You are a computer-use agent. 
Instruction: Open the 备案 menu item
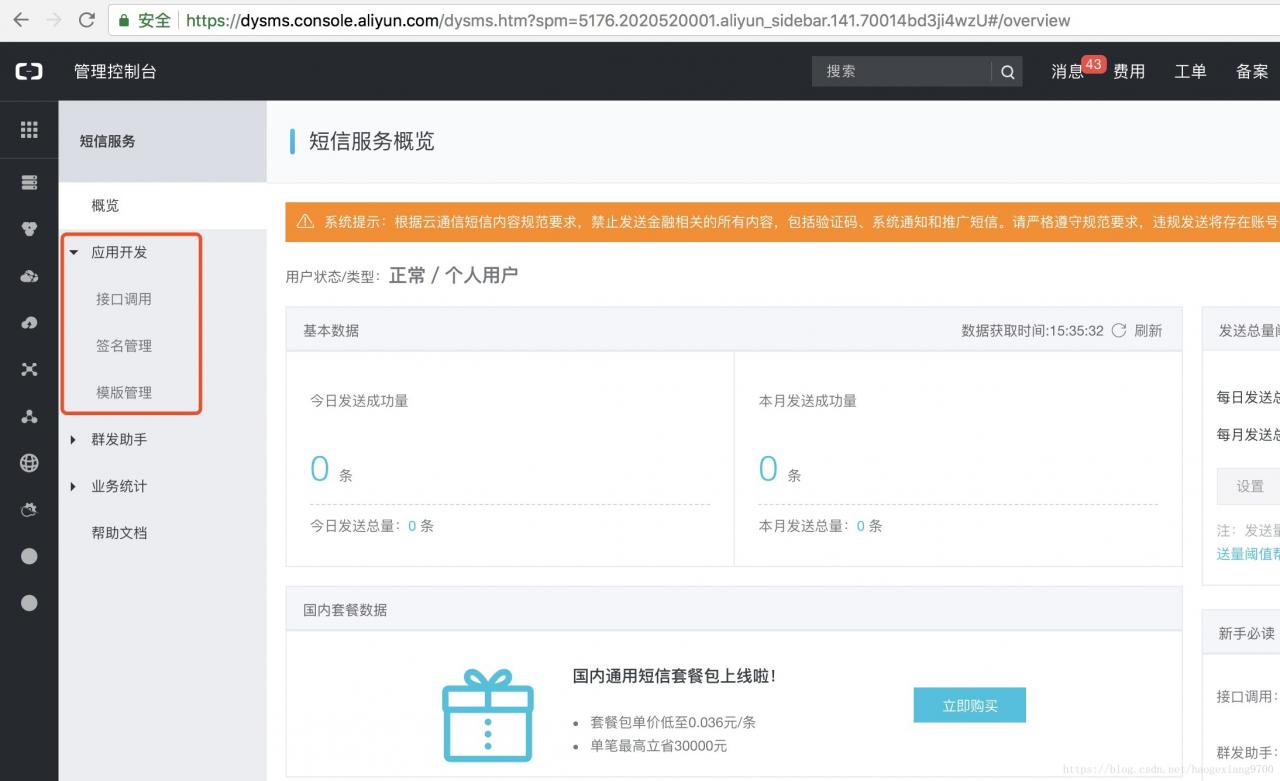coord(1252,71)
